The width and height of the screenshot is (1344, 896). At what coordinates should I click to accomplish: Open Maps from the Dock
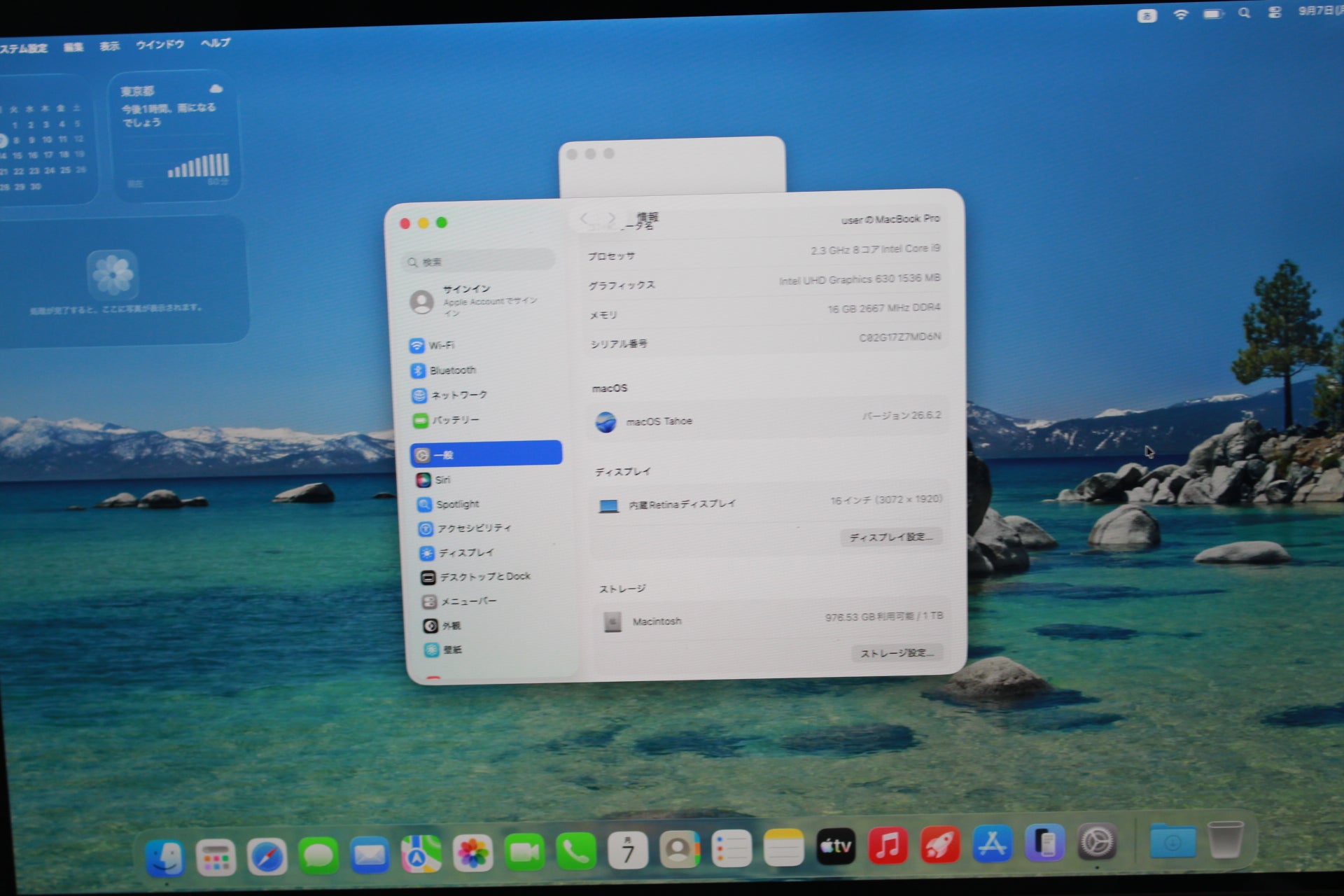point(421,854)
